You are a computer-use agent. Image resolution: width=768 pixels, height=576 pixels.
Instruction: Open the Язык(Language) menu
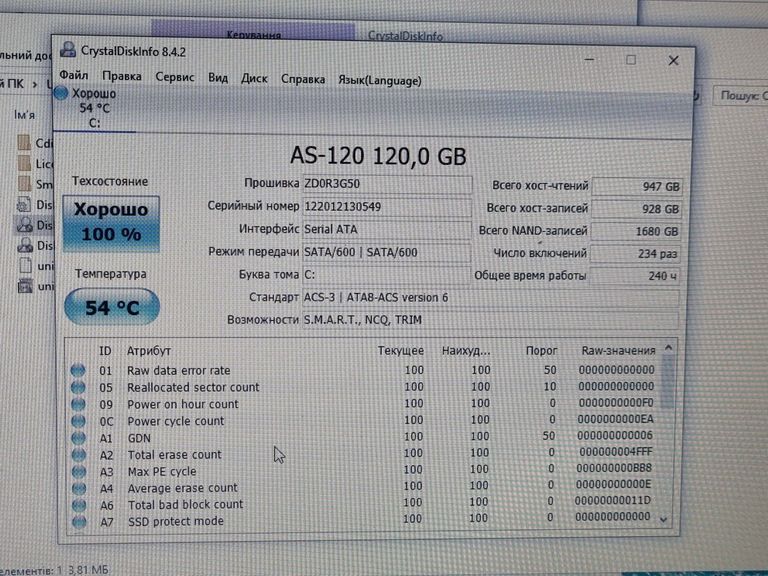(x=380, y=81)
